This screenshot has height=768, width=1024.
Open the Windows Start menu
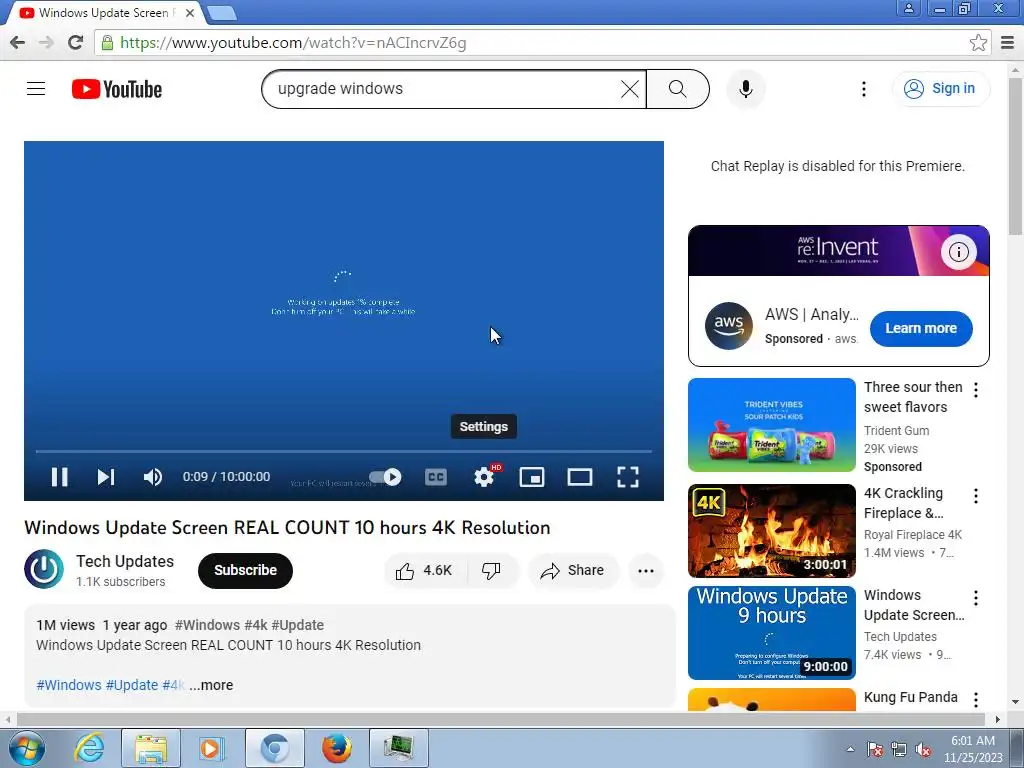point(26,748)
